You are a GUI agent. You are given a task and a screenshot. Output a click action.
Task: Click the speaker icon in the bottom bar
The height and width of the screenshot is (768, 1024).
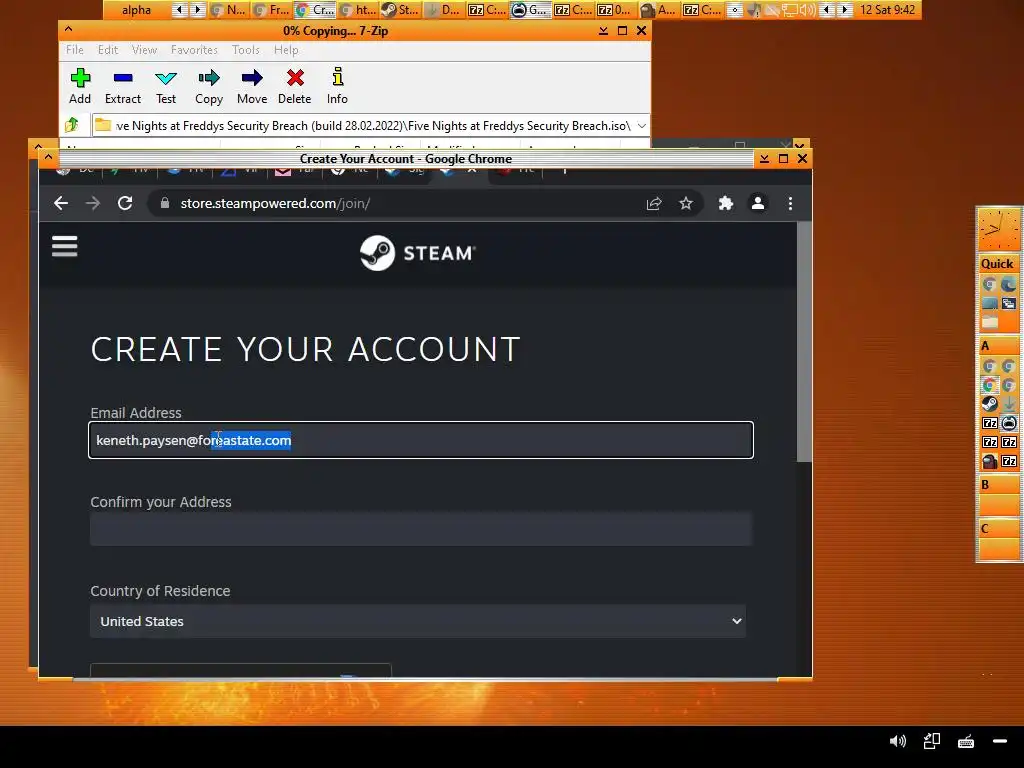898,741
